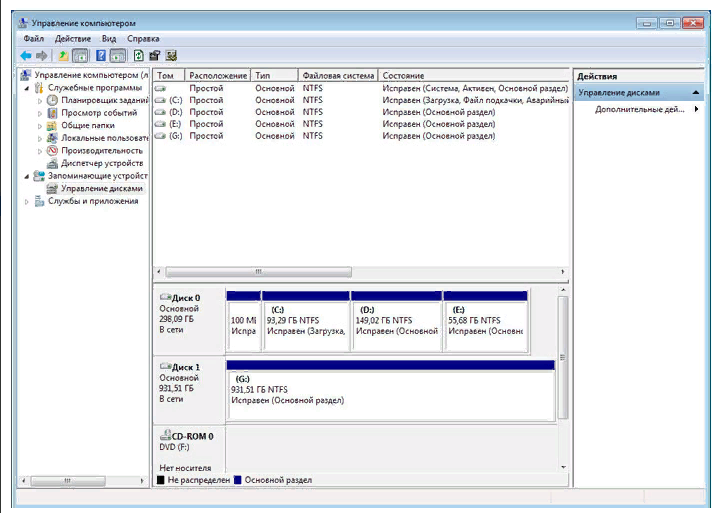Select the 'Планировщик заданий' clock icon
Viewport: 718px width, 513px height.
point(53,100)
